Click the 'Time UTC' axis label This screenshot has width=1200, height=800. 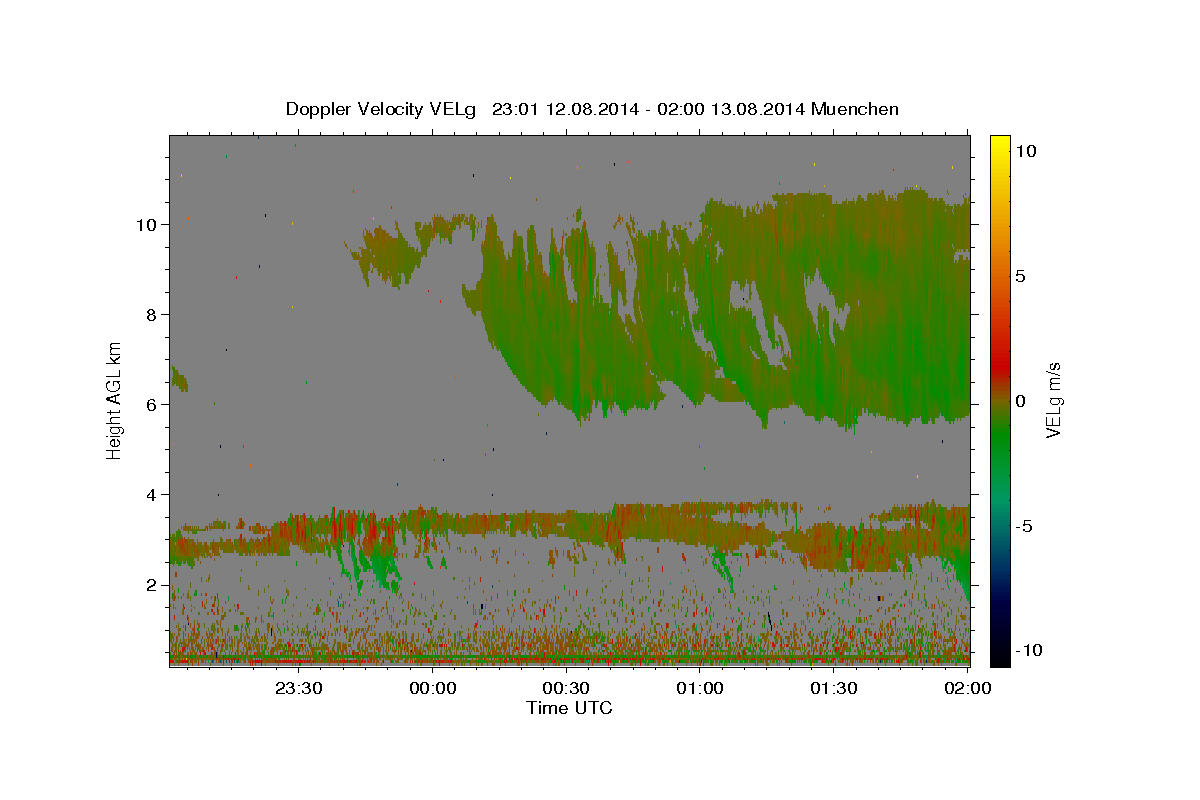point(569,708)
